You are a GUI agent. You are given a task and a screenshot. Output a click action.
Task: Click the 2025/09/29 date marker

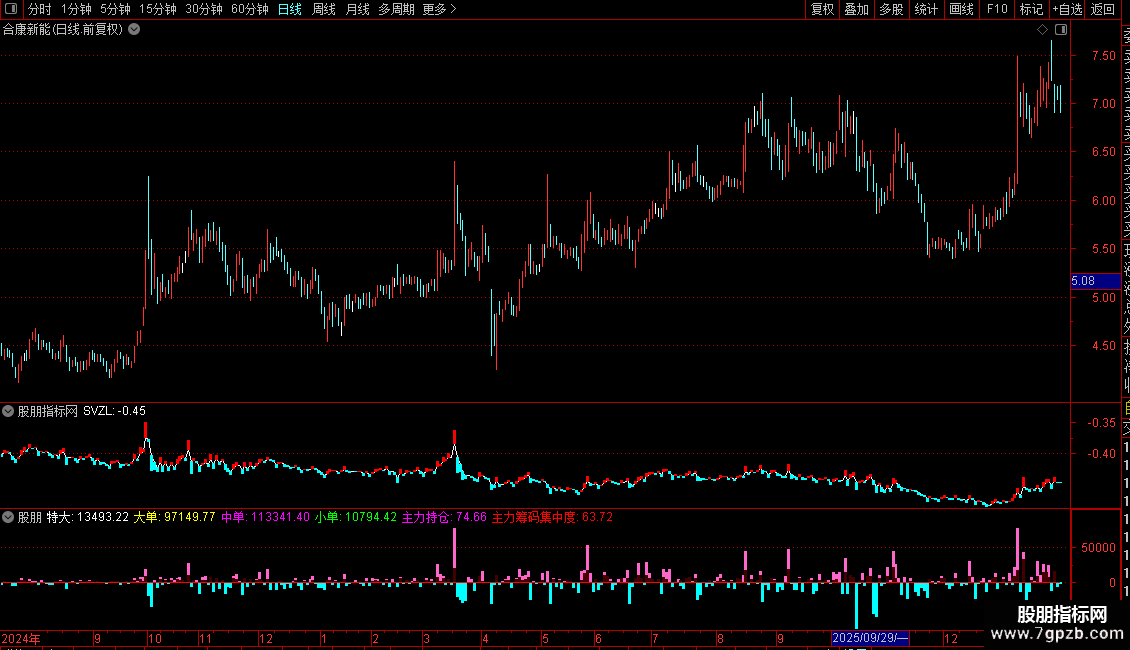870,638
